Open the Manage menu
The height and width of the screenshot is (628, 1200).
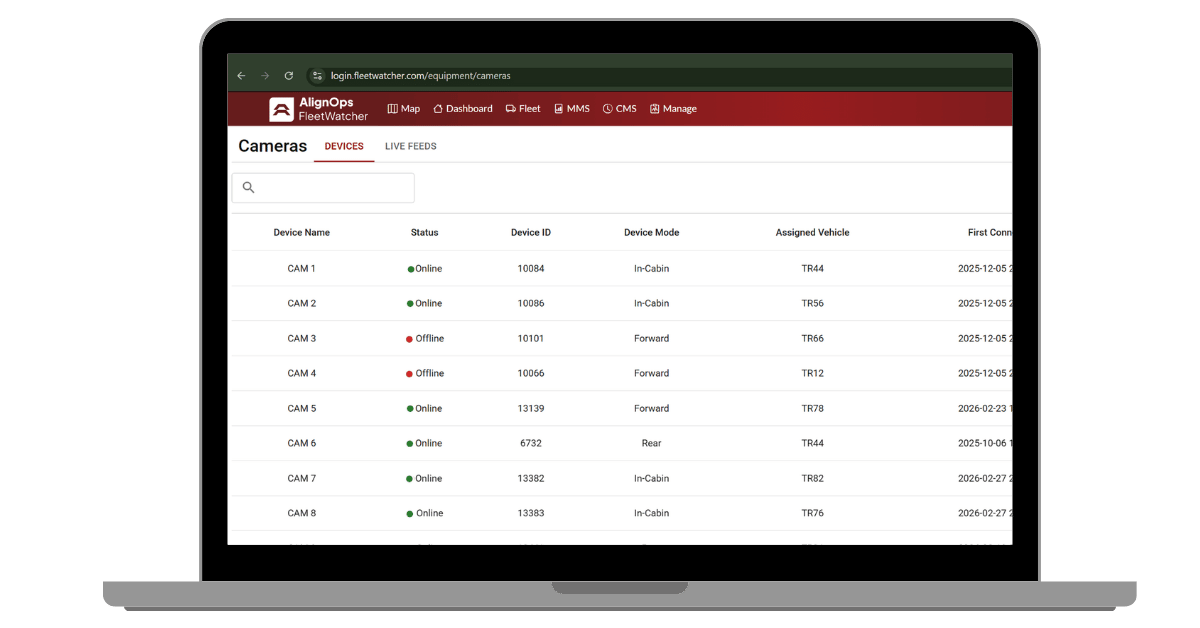pyautogui.click(x=673, y=109)
